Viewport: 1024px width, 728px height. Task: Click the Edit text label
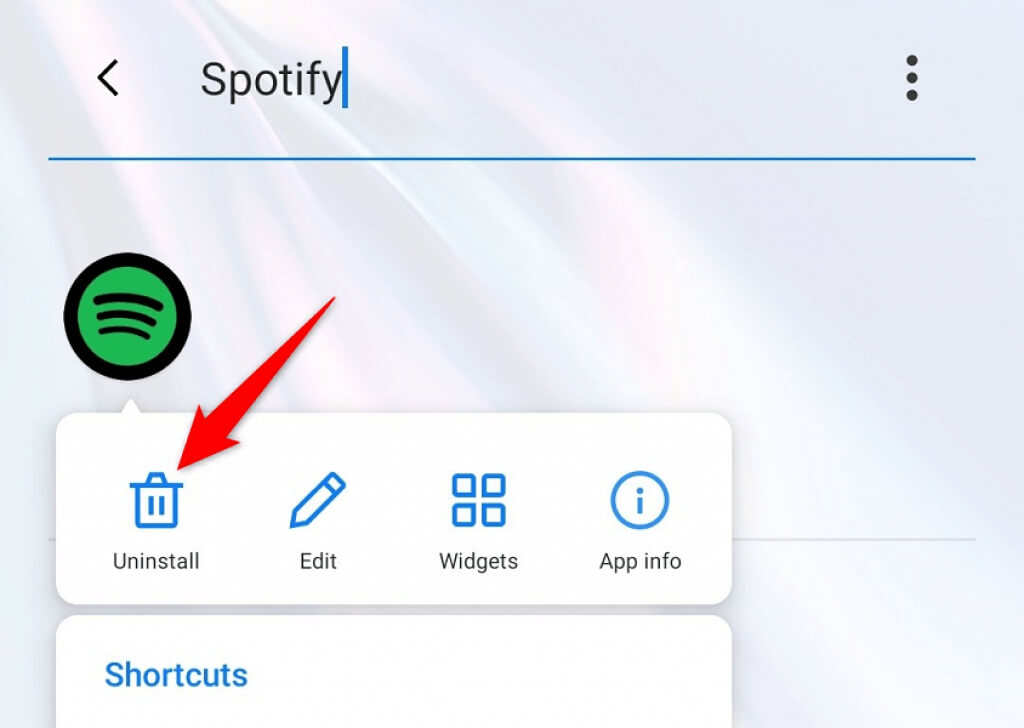coord(318,562)
